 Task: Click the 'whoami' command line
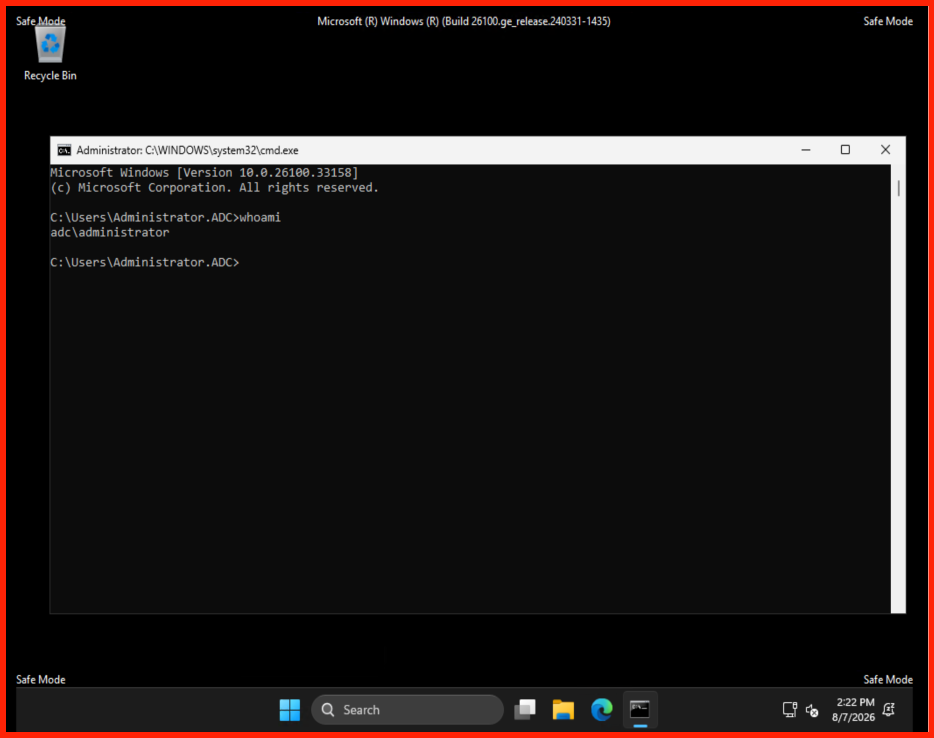click(x=166, y=217)
